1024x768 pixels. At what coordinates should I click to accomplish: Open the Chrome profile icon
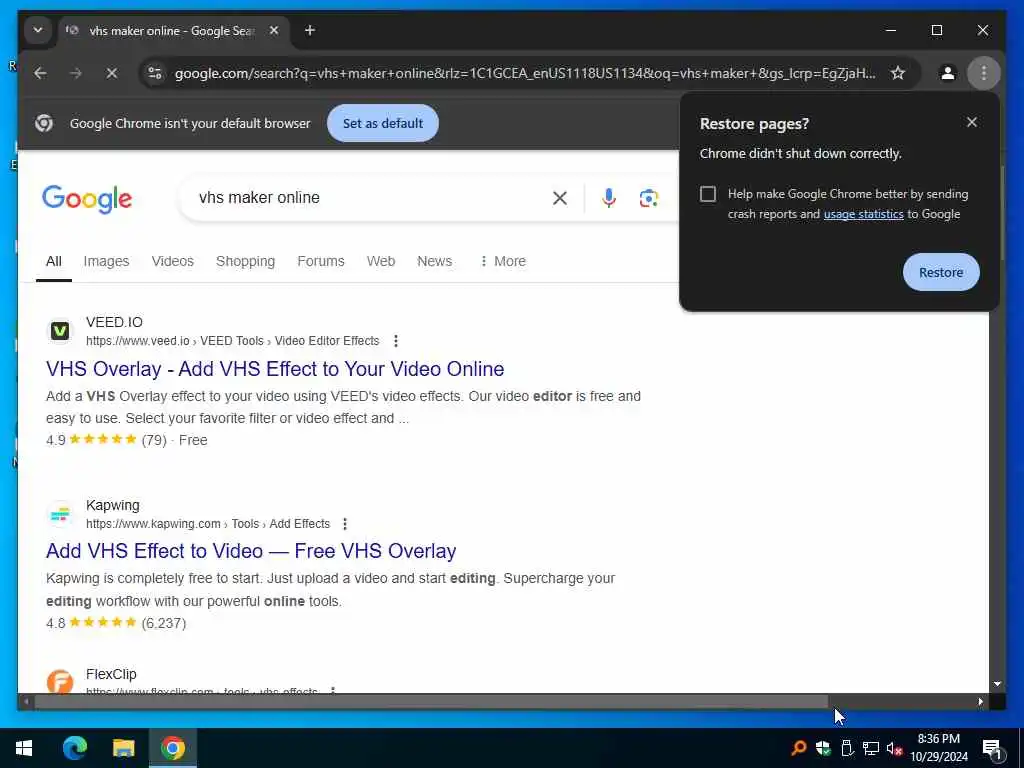click(x=948, y=73)
